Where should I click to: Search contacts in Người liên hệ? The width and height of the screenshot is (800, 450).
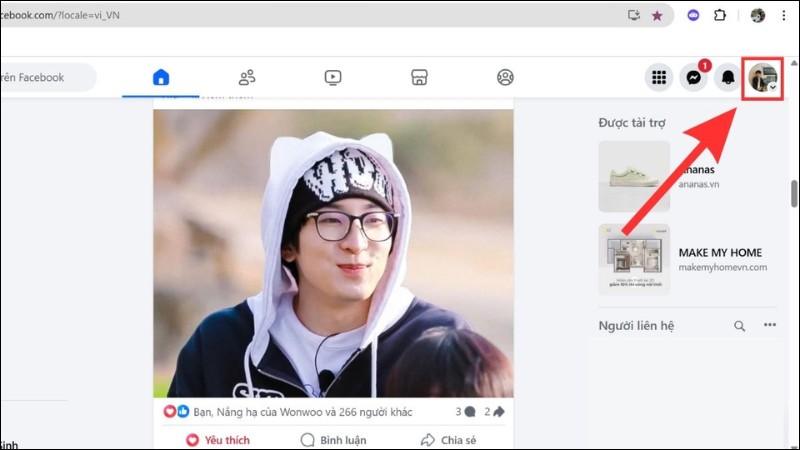click(x=739, y=326)
